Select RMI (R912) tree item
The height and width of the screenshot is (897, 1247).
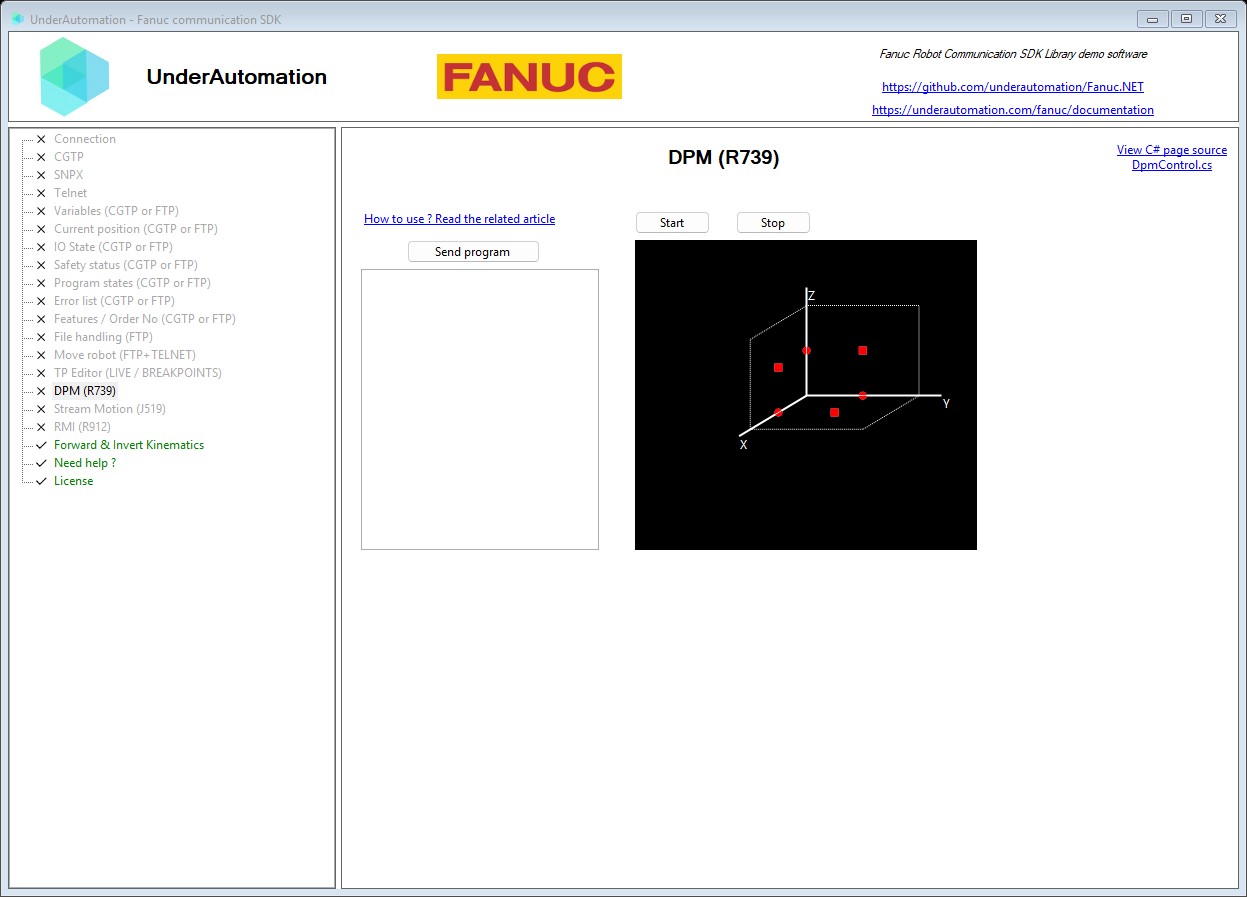(82, 427)
